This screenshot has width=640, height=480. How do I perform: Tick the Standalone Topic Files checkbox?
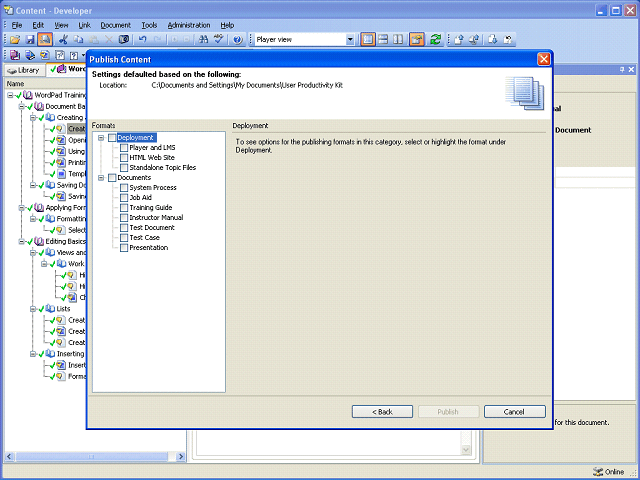124,168
